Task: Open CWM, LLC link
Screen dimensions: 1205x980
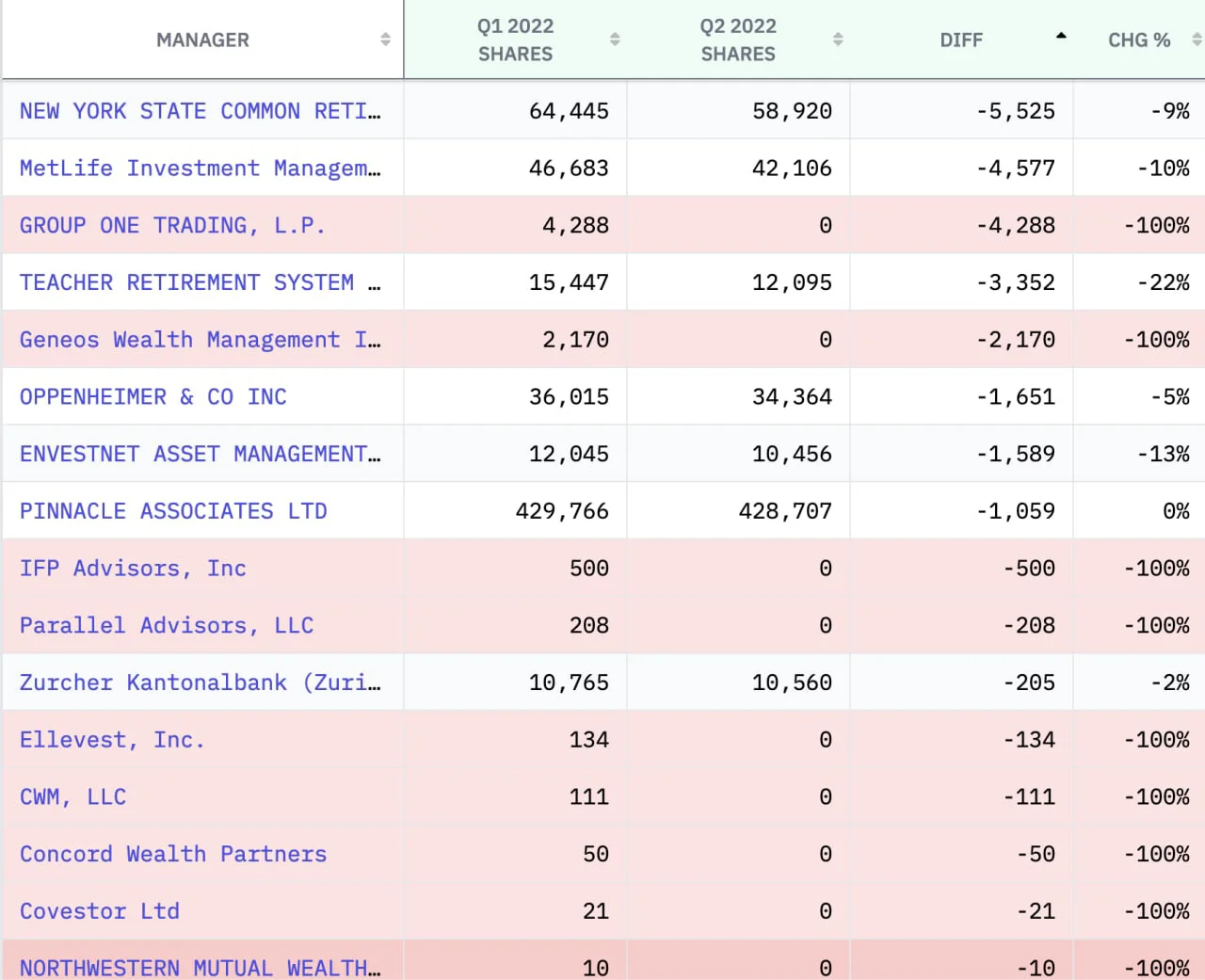Action: [x=72, y=797]
